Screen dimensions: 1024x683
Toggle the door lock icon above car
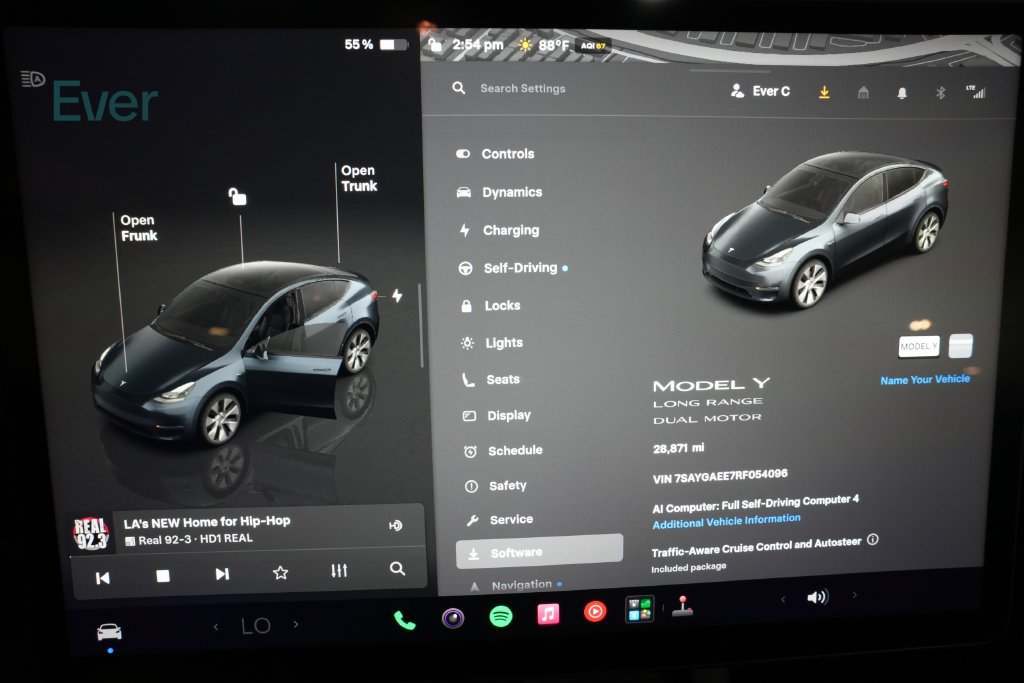[237, 196]
